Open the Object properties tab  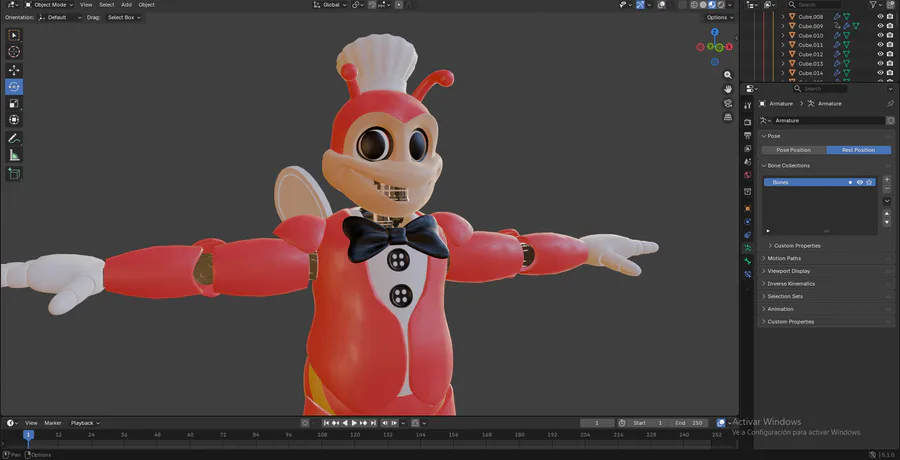point(747,208)
